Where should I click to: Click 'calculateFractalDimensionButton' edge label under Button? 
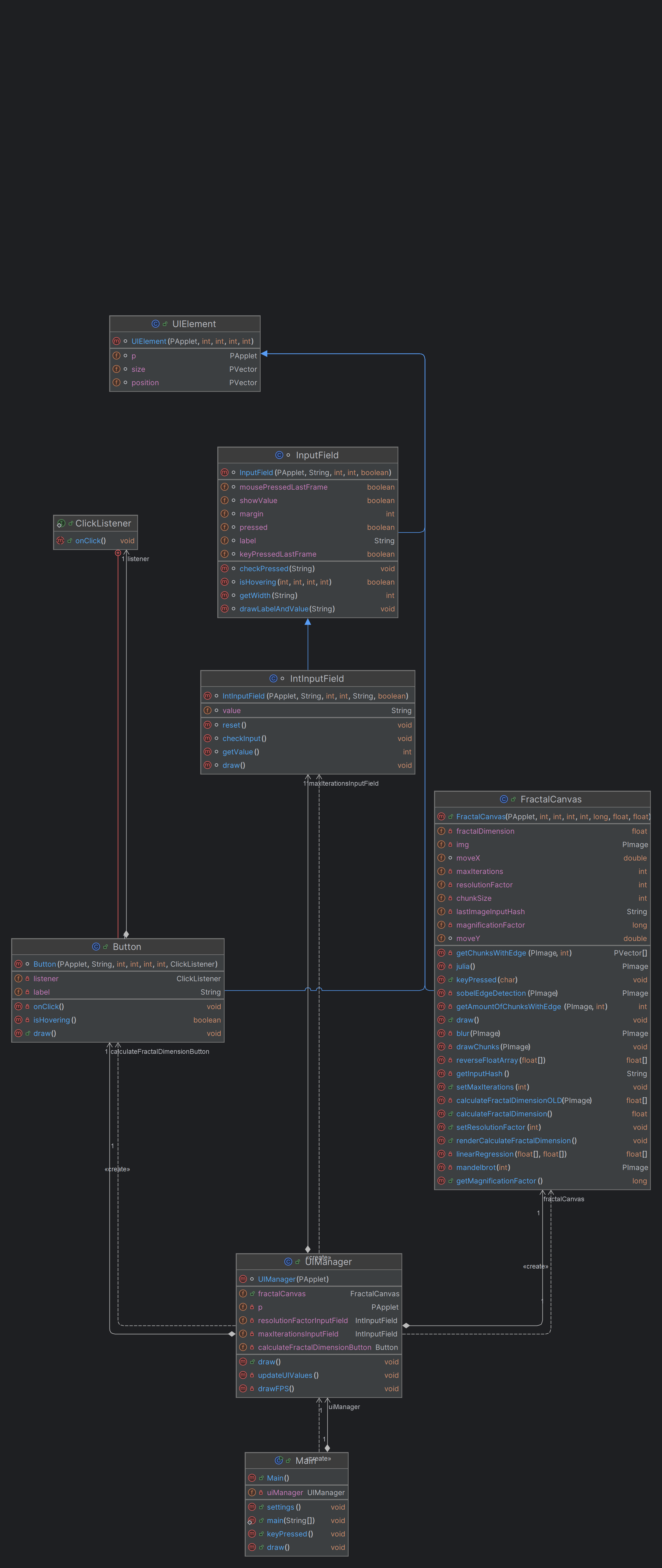point(159,1051)
